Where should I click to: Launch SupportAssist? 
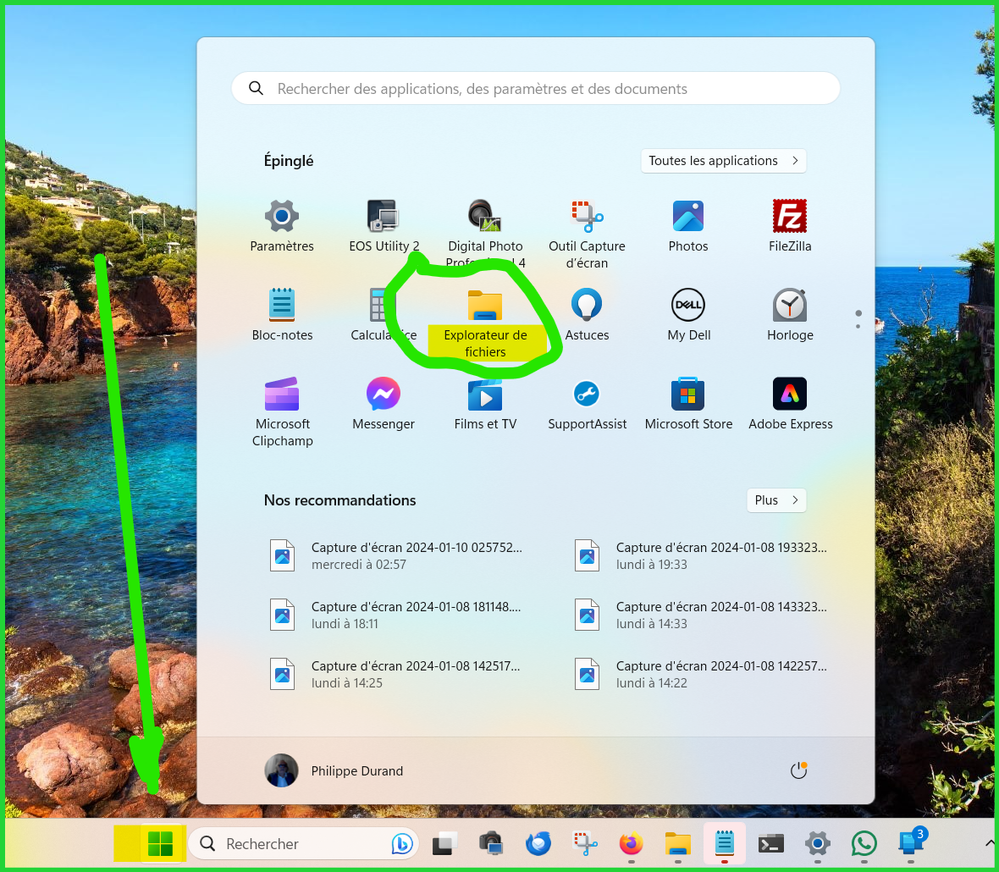[587, 404]
